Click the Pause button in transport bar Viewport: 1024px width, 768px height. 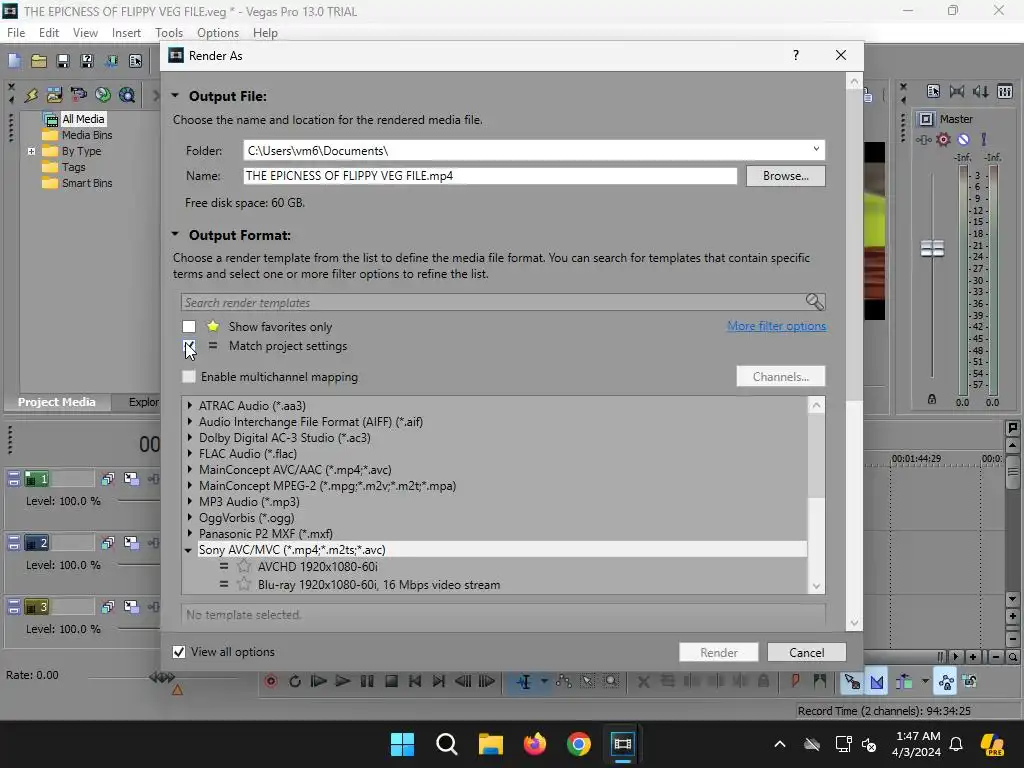point(367,681)
